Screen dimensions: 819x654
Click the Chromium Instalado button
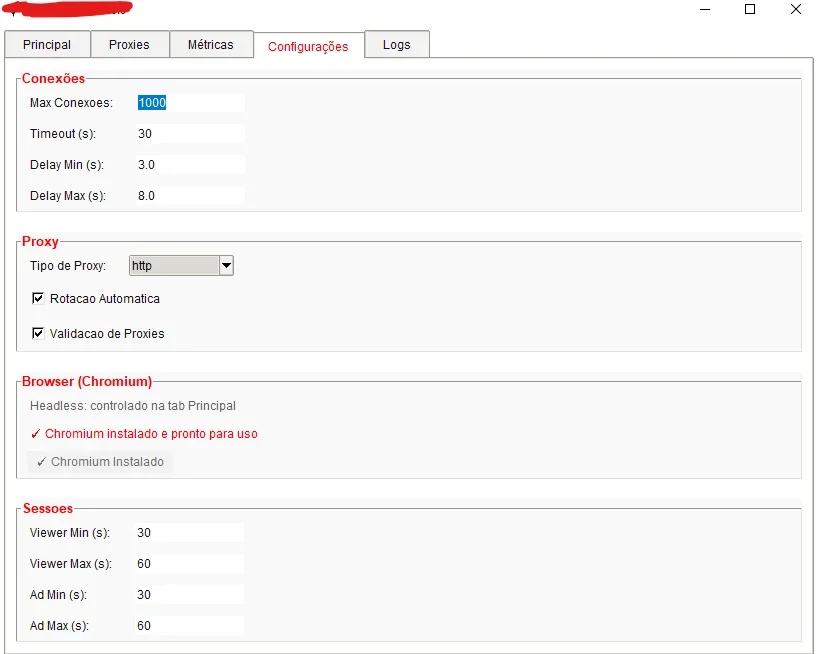100,462
